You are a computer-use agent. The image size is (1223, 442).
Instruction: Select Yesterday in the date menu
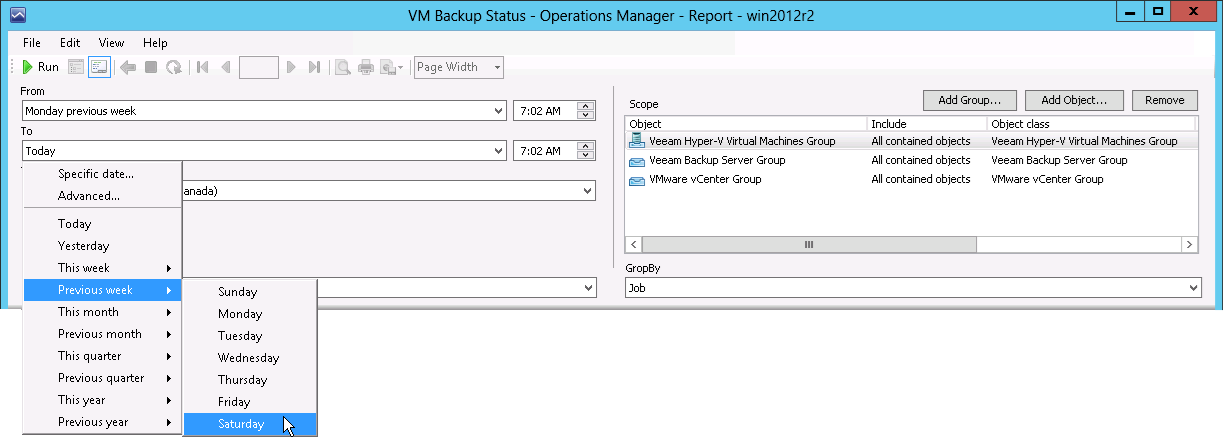[x=102, y=246]
